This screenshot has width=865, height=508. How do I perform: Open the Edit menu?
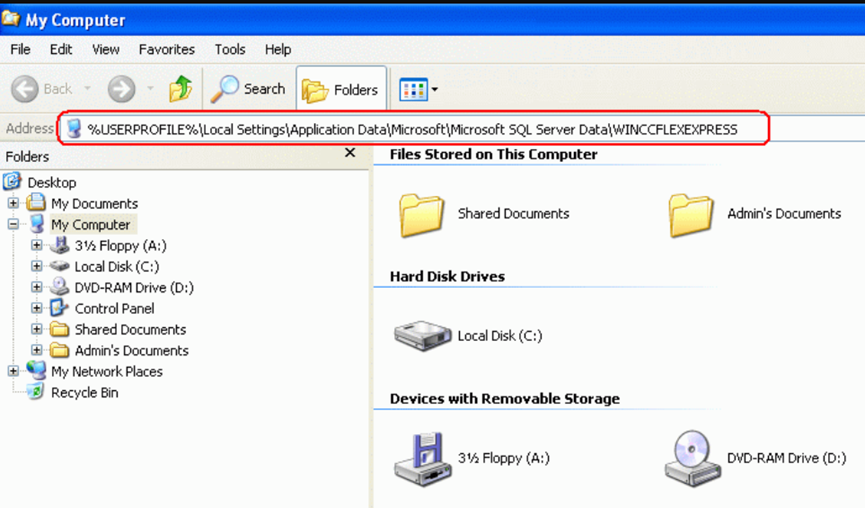[x=61, y=50]
